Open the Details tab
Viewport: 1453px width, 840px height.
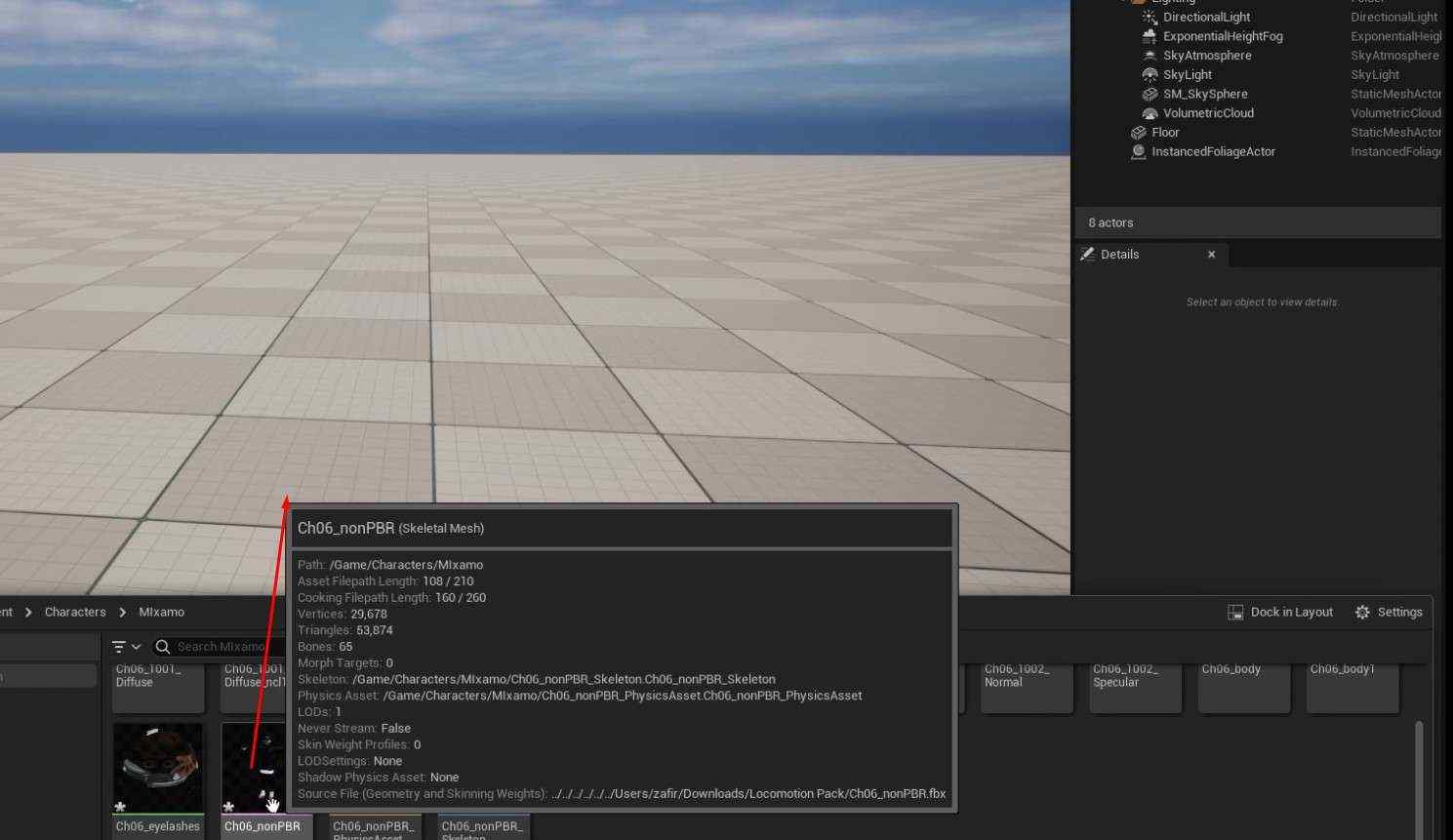pos(1119,255)
